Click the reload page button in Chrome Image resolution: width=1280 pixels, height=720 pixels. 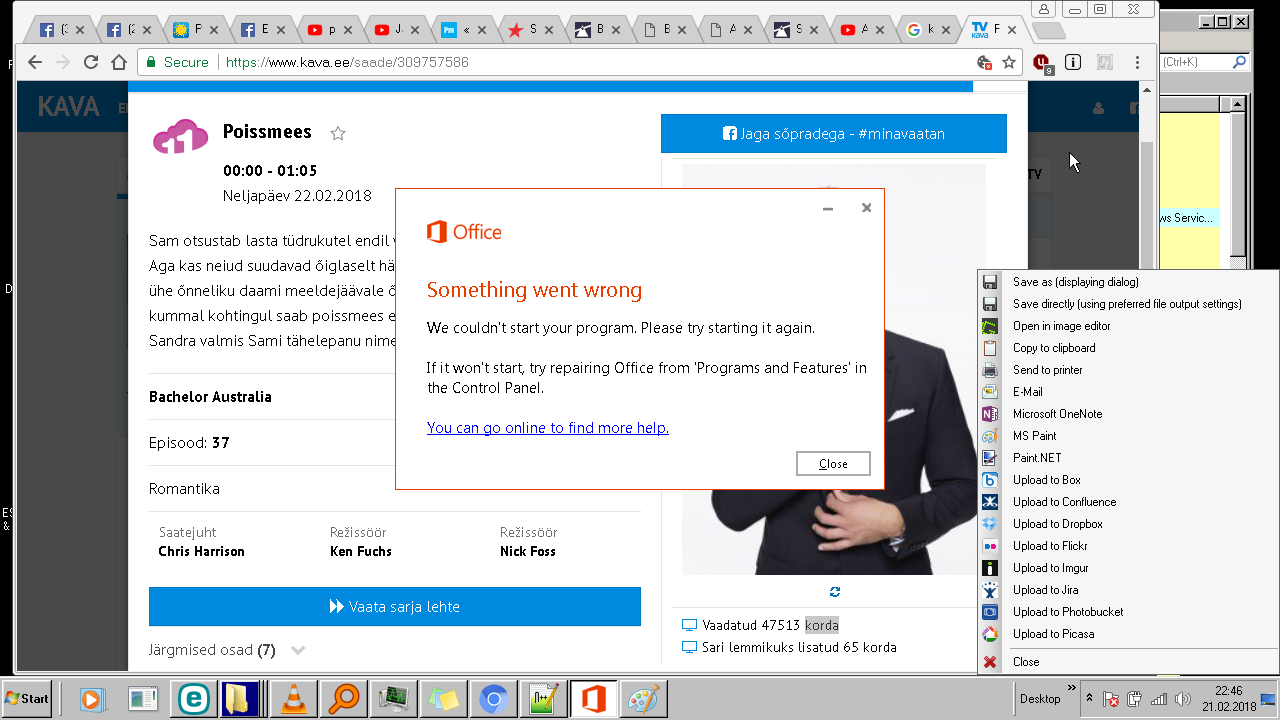91,62
